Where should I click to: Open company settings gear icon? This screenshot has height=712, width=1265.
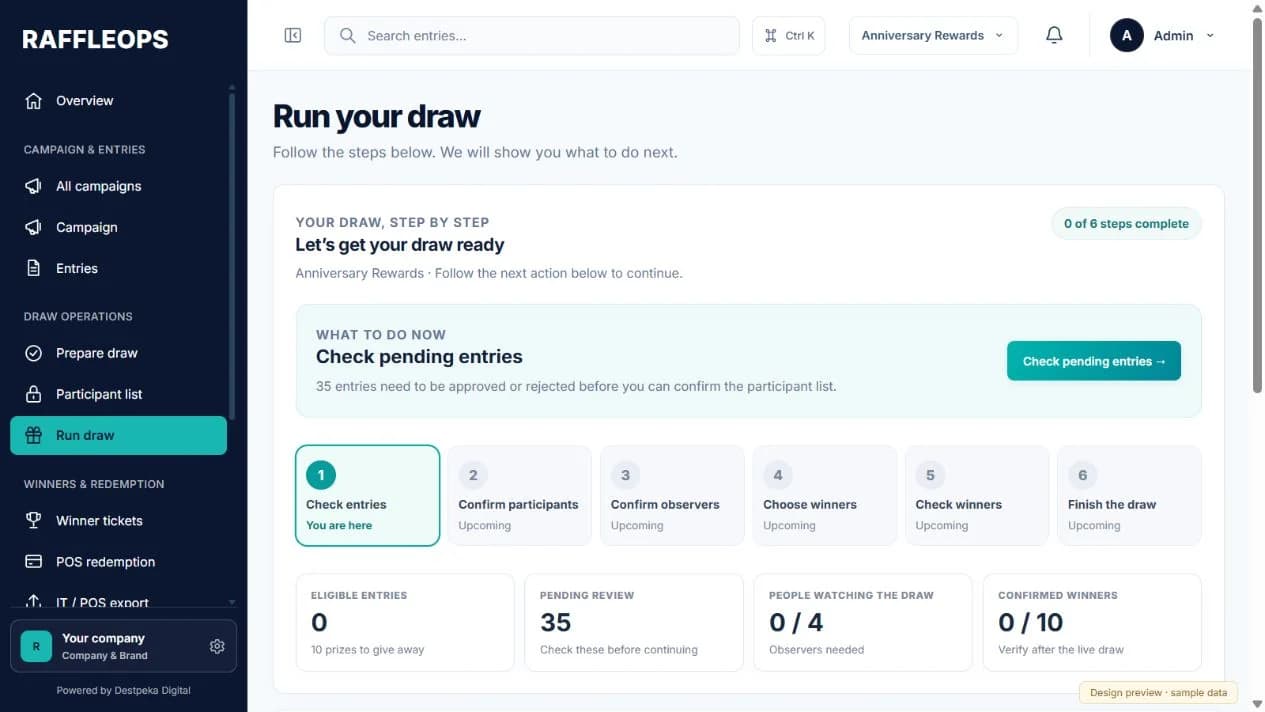click(217, 647)
